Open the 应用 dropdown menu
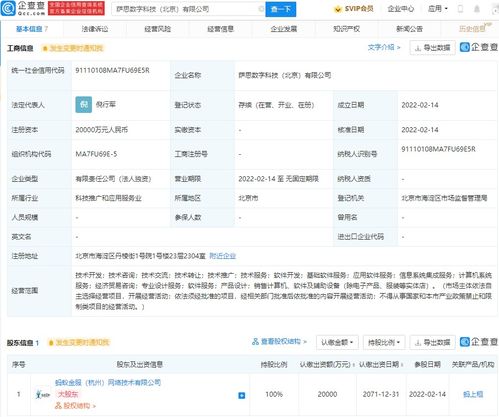The width and height of the screenshot is (499, 417). tap(438, 9)
